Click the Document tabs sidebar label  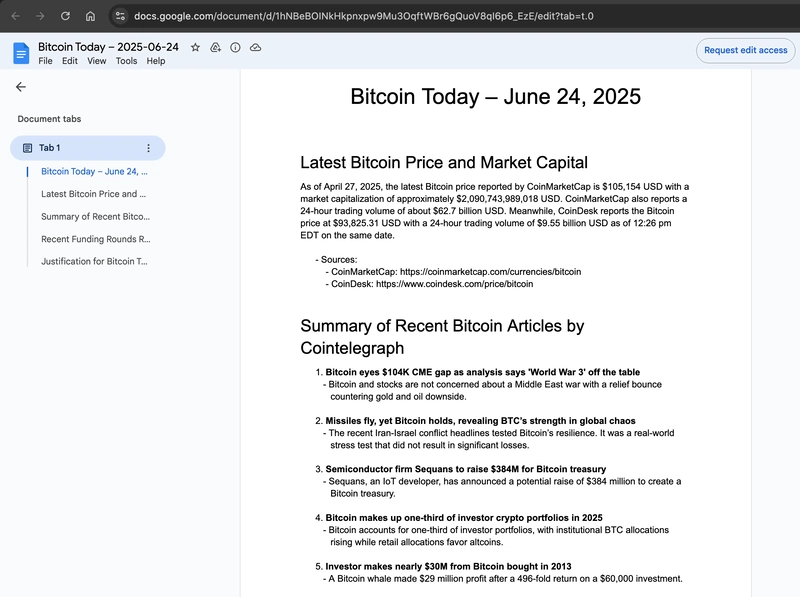49,119
